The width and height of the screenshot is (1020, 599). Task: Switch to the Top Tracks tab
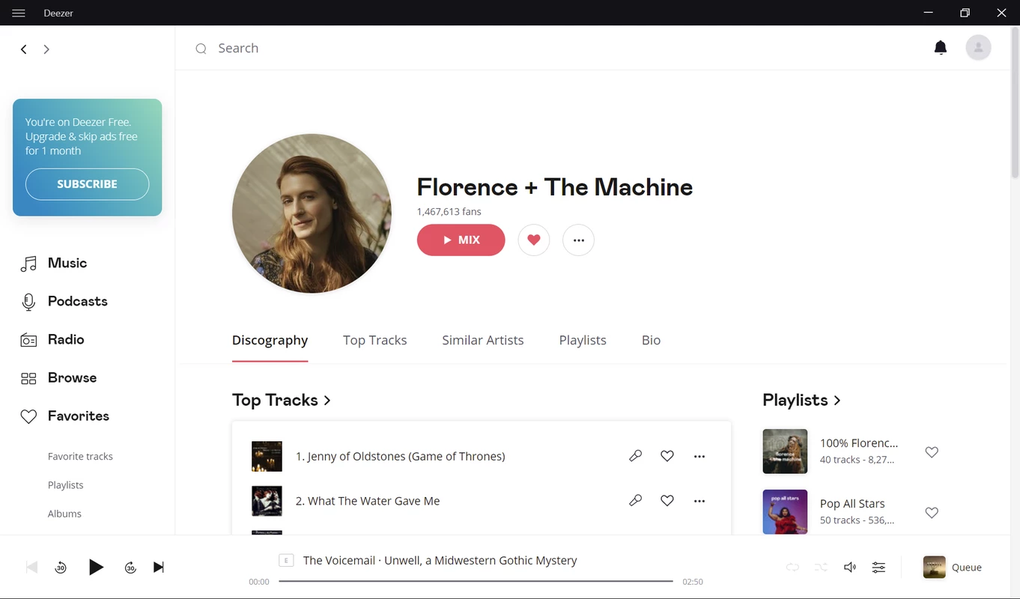374,340
